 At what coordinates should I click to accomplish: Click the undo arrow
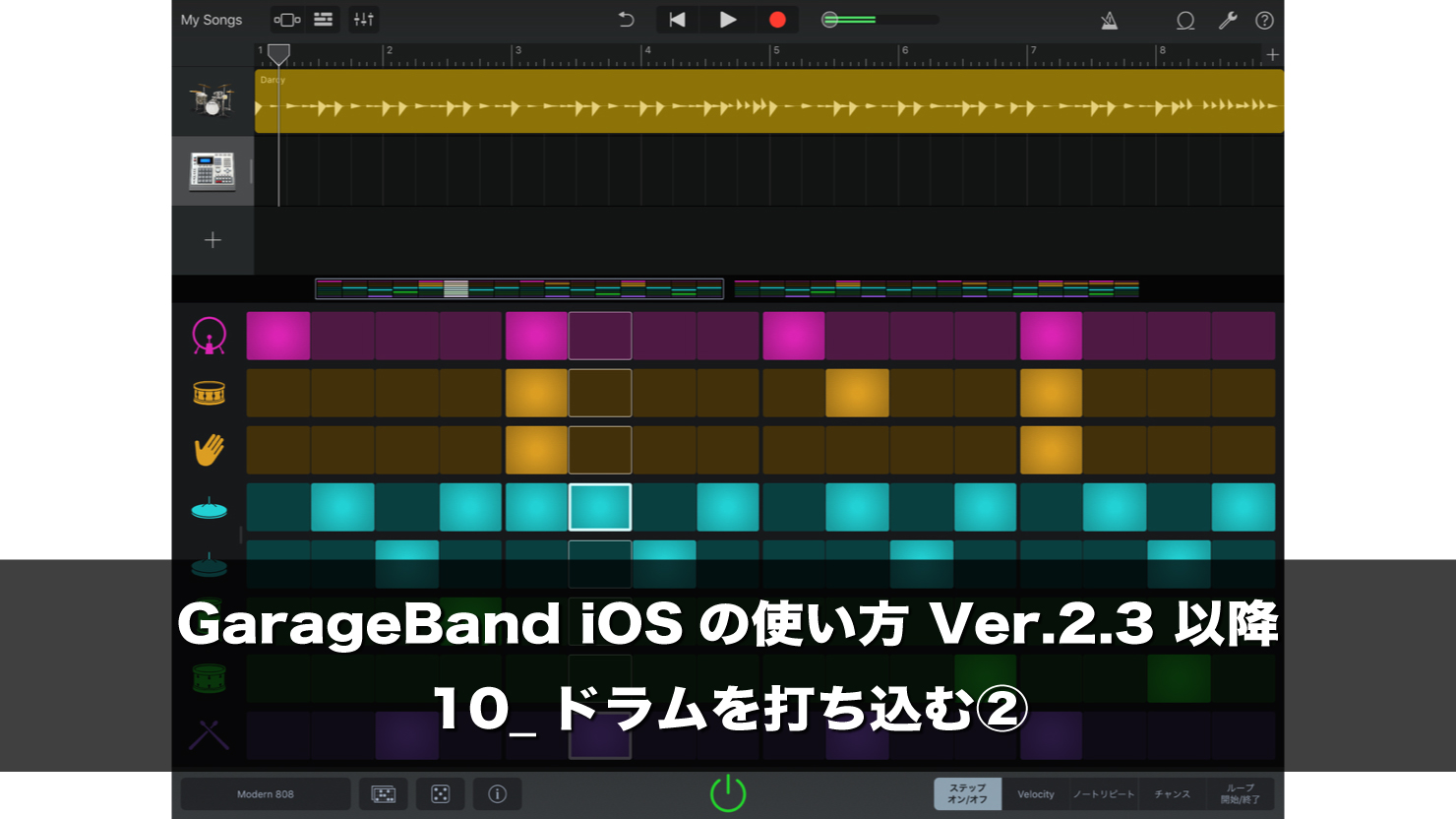click(x=626, y=20)
